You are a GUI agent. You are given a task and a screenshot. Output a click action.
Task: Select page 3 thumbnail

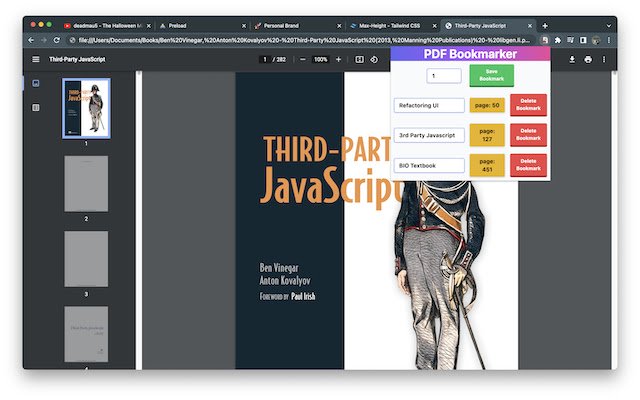(86, 259)
